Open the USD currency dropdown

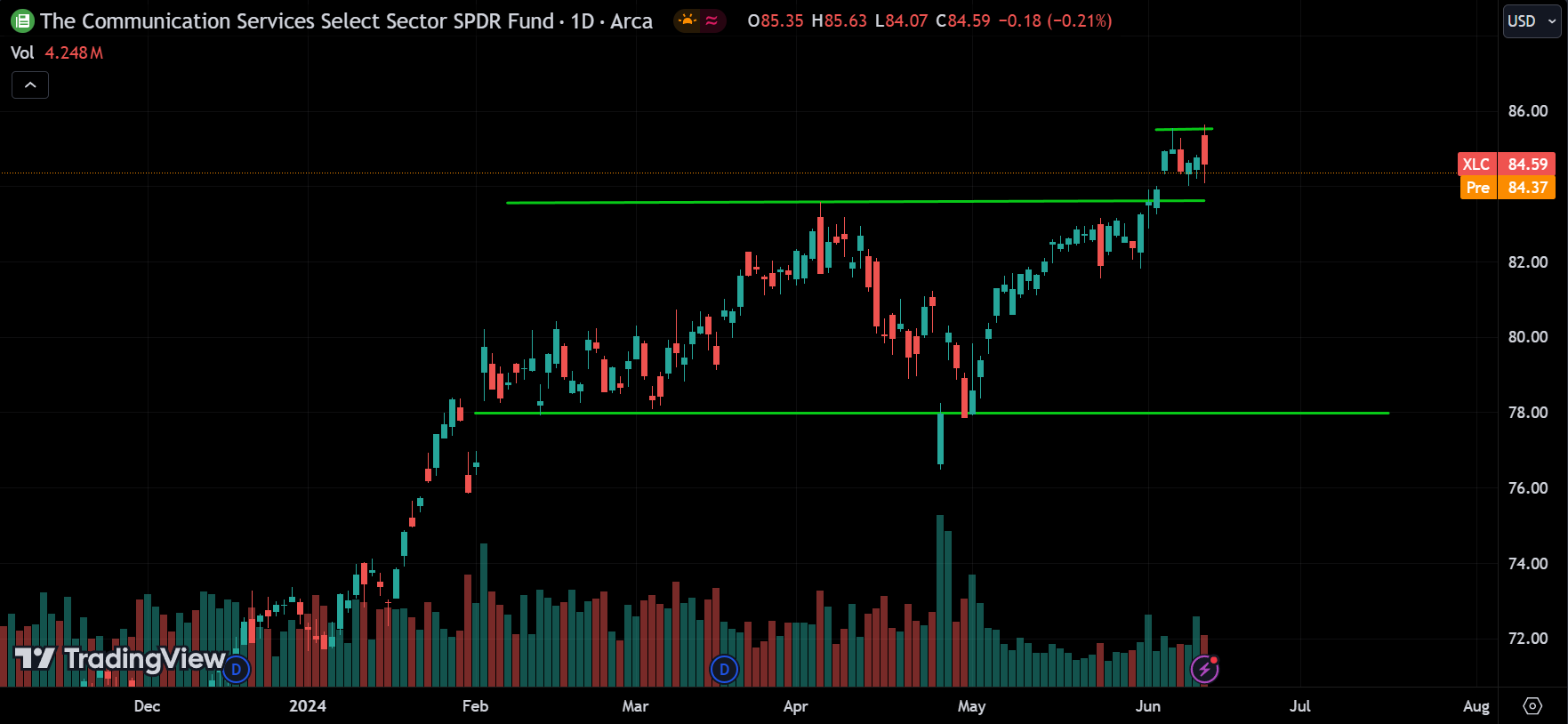coord(1532,20)
